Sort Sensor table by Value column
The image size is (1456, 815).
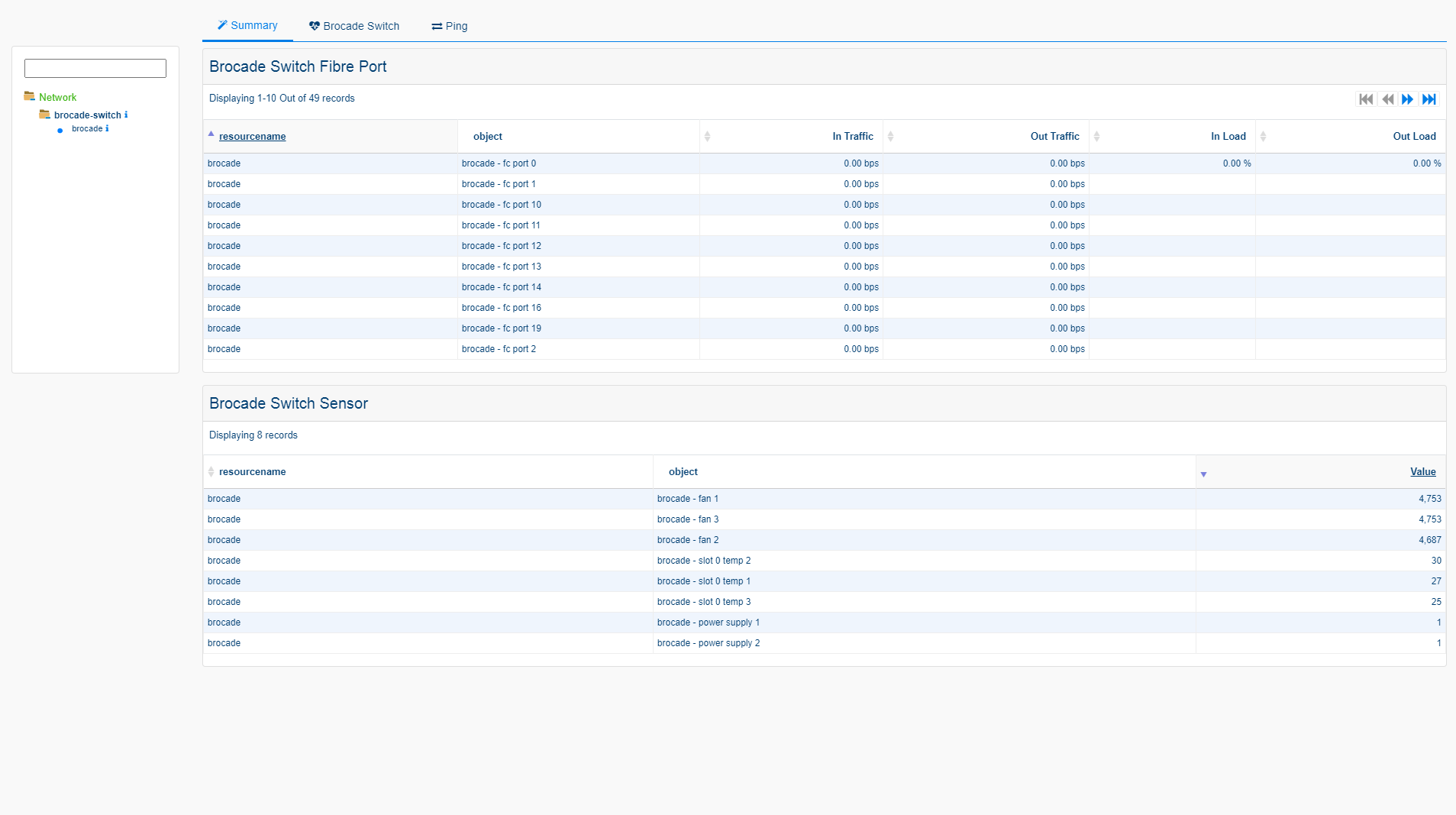pos(1422,471)
